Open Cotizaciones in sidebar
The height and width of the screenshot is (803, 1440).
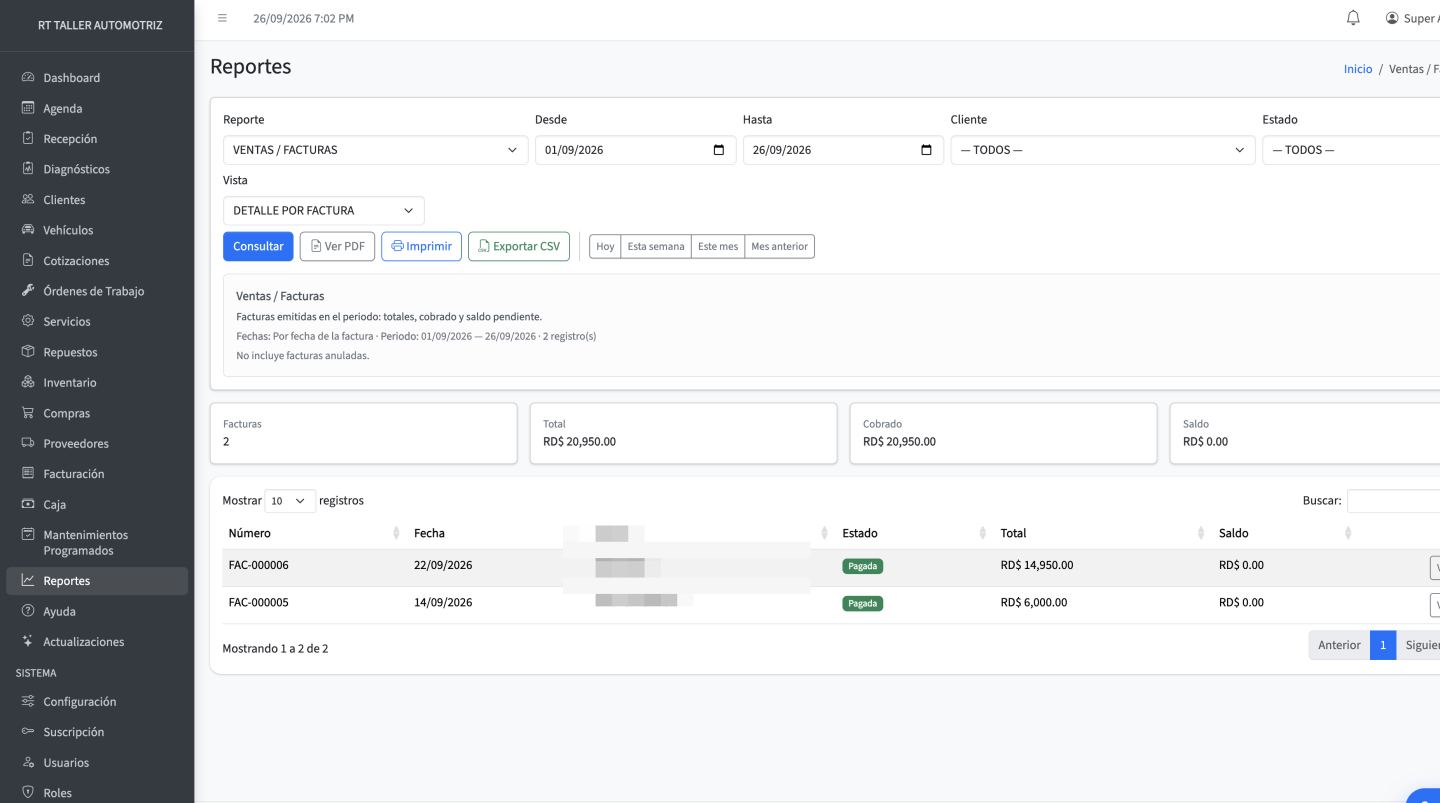tap(97, 261)
